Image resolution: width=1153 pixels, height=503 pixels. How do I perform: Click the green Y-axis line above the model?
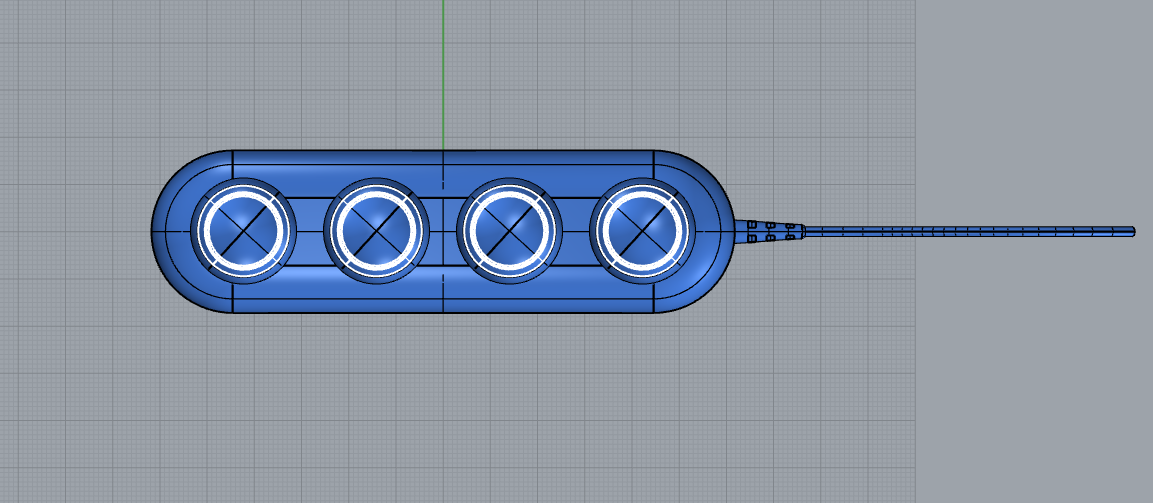[x=443, y=70]
